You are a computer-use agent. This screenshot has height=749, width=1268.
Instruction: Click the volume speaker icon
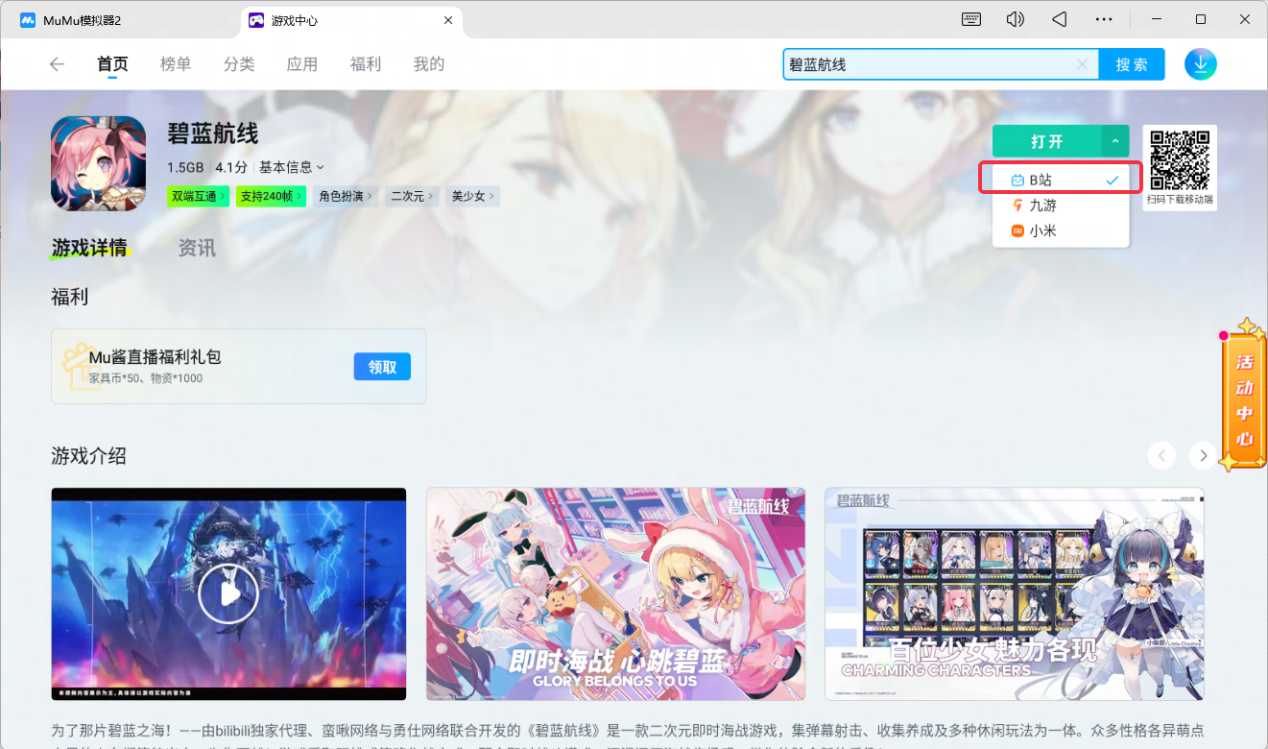coord(1015,19)
